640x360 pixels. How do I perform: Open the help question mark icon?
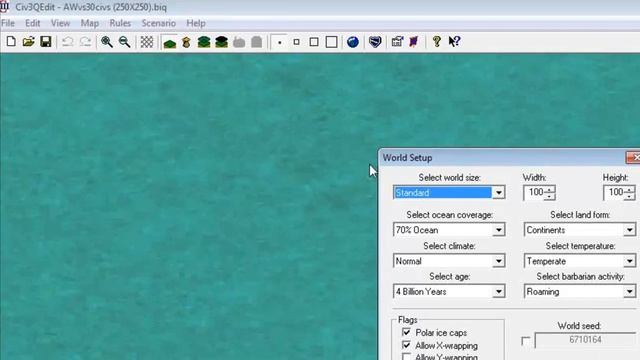436,42
